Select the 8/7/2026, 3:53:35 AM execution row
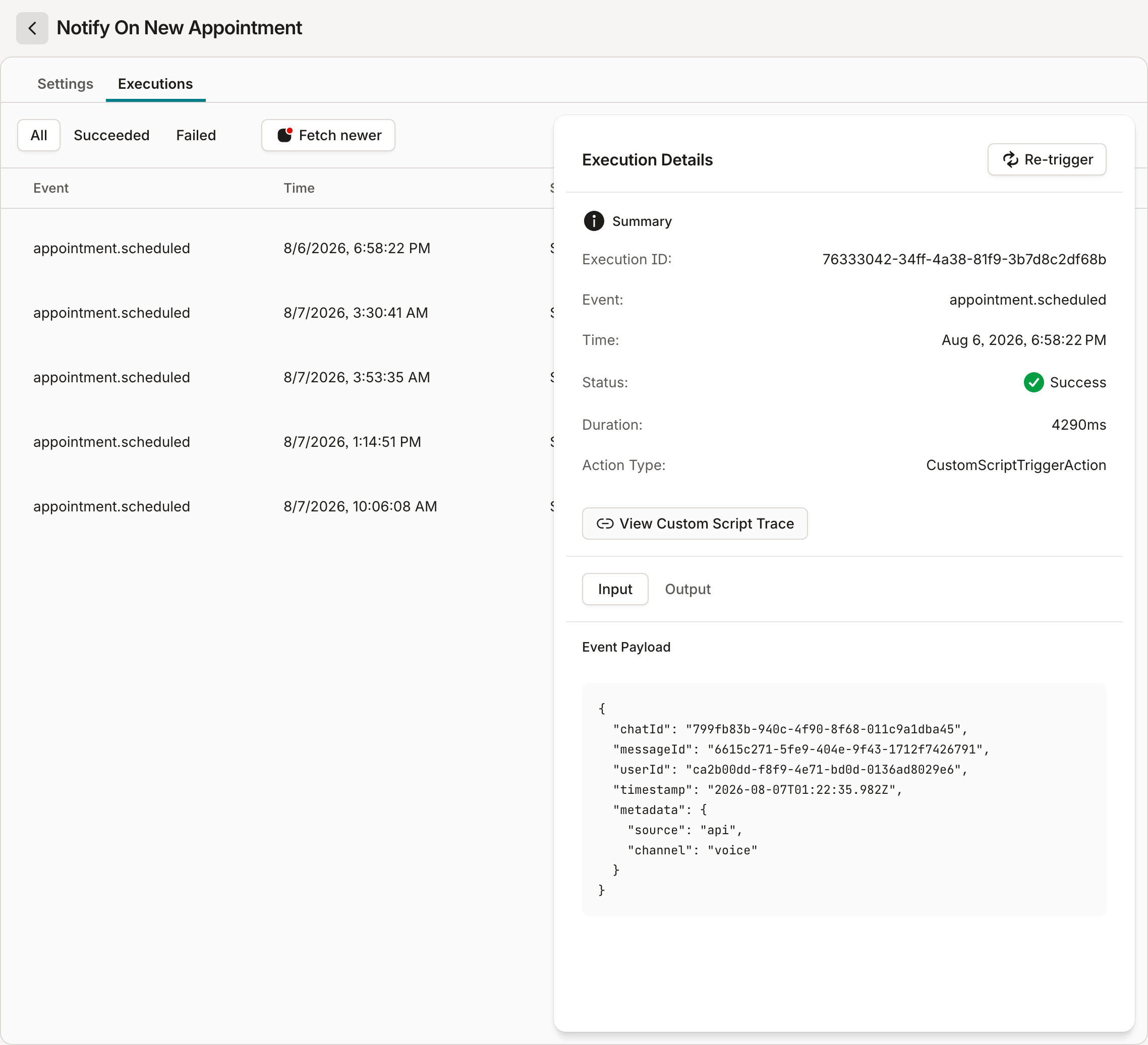The height and width of the screenshot is (1045, 1148). [x=277, y=377]
